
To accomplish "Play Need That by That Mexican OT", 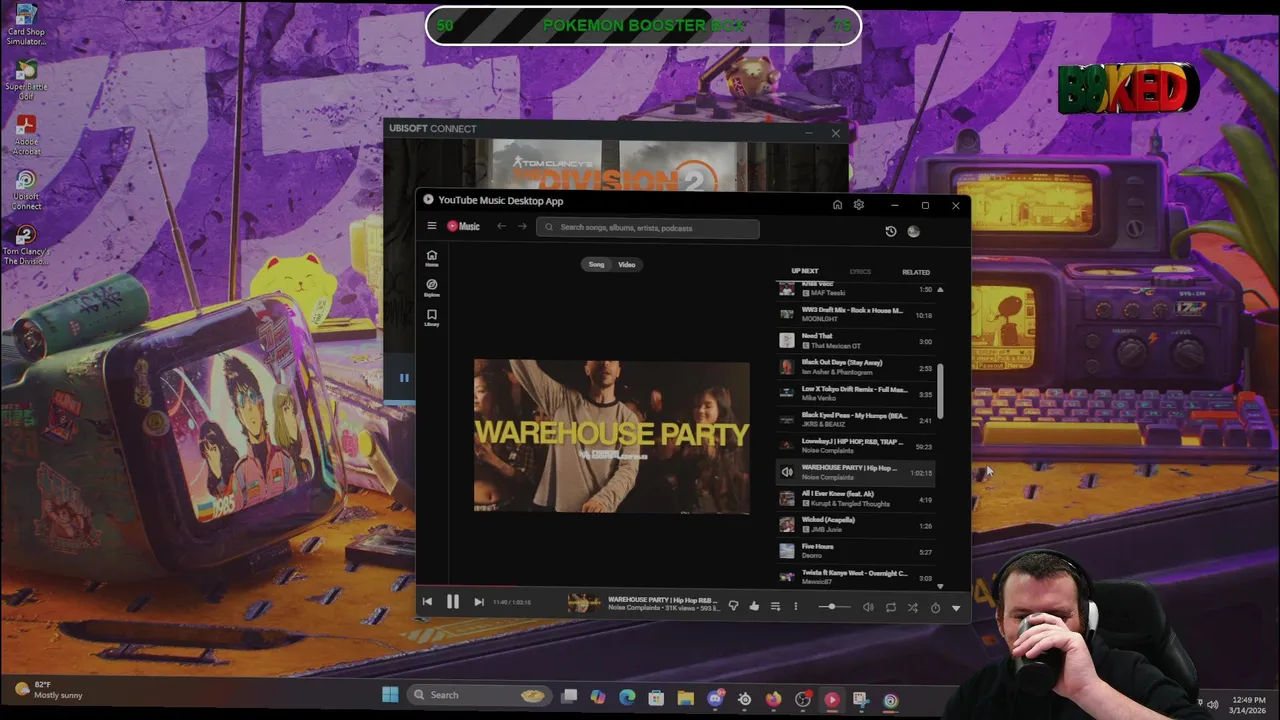I will pyautogui.click(x=855, y=341).
